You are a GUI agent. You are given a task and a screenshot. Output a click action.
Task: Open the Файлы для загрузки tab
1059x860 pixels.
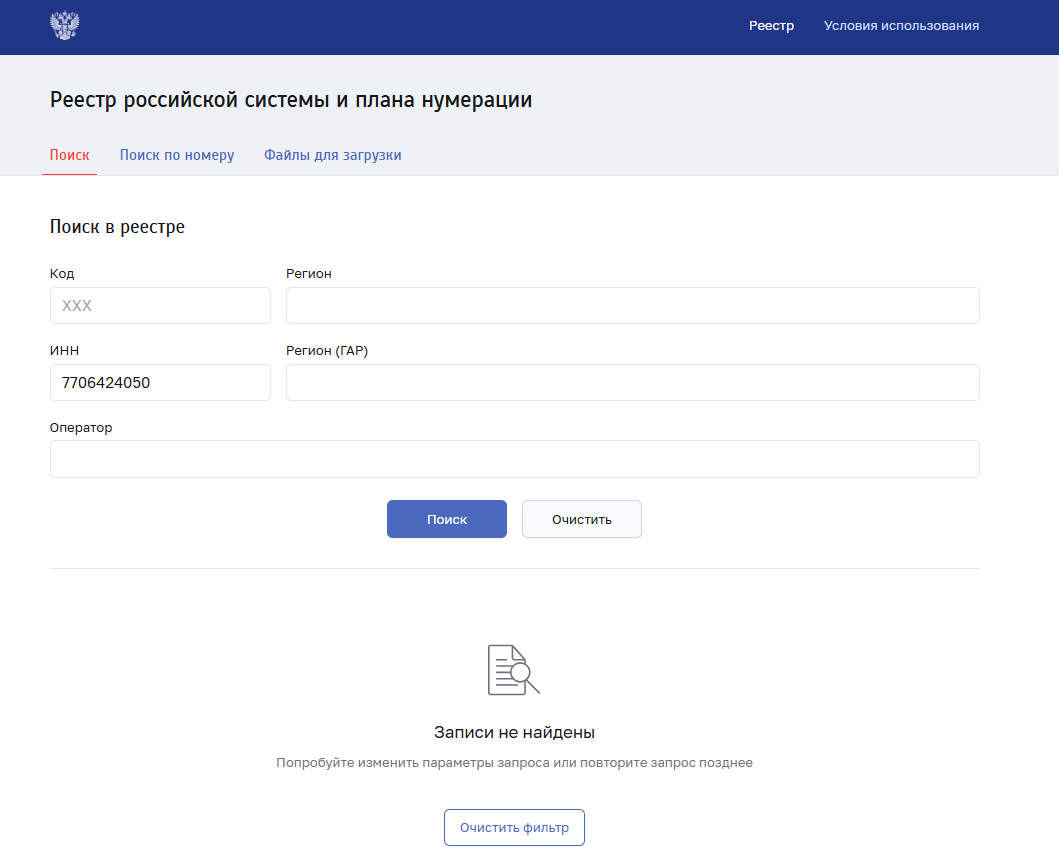pos(332,155)
